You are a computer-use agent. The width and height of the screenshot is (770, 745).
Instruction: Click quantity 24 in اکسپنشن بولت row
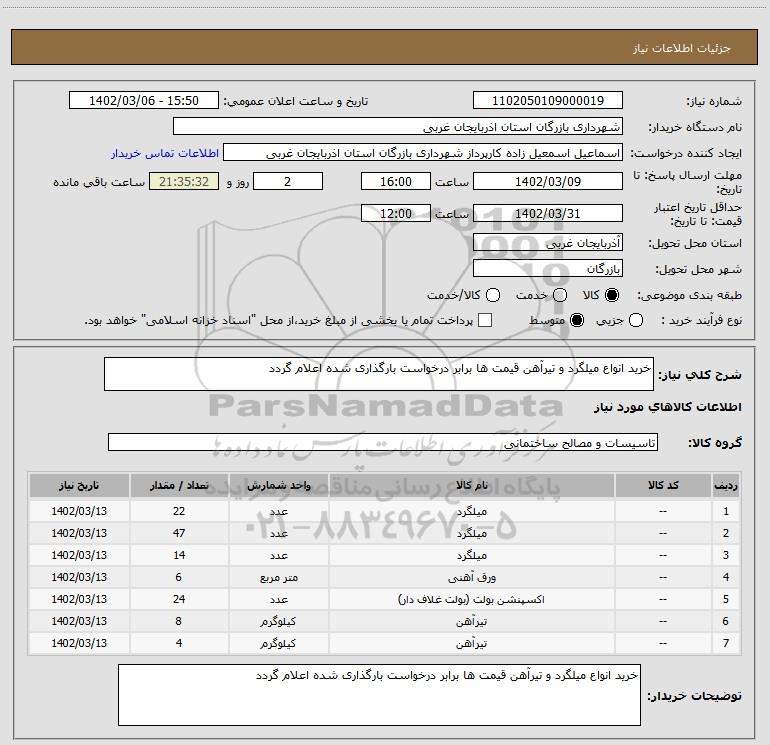click(179, 599)
